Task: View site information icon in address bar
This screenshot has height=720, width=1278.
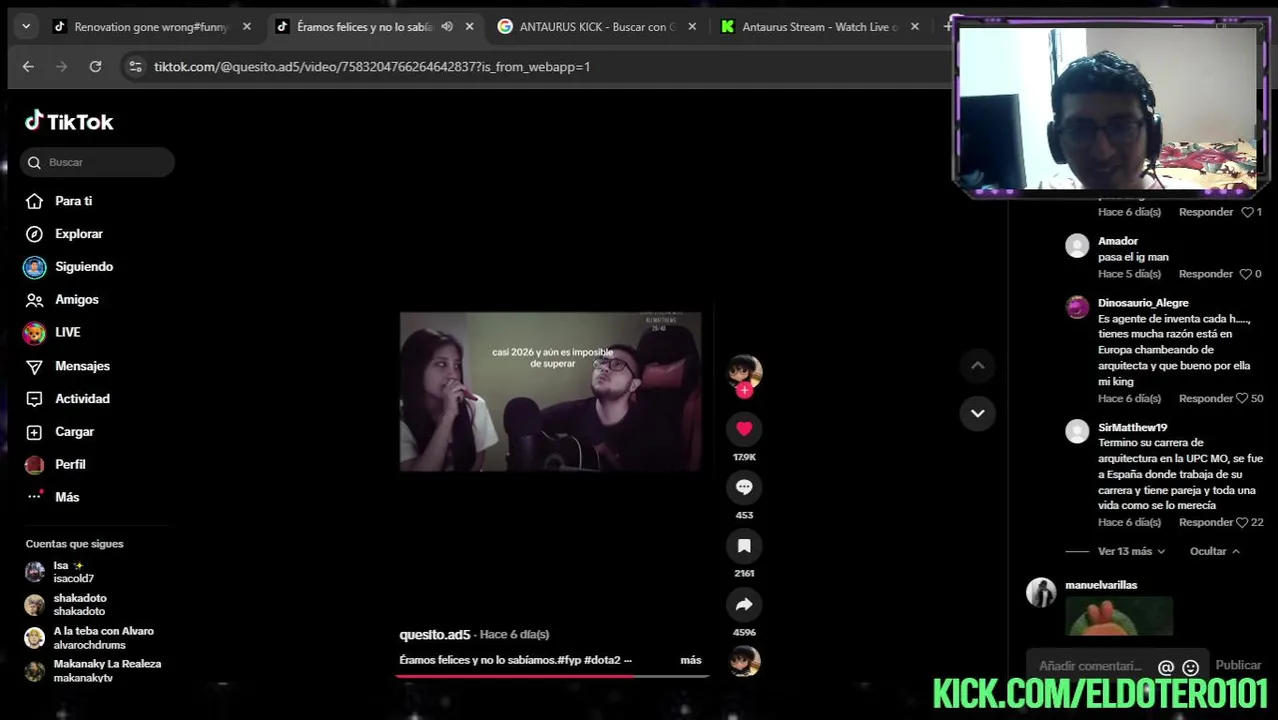Action: click(x=135, y=67)
